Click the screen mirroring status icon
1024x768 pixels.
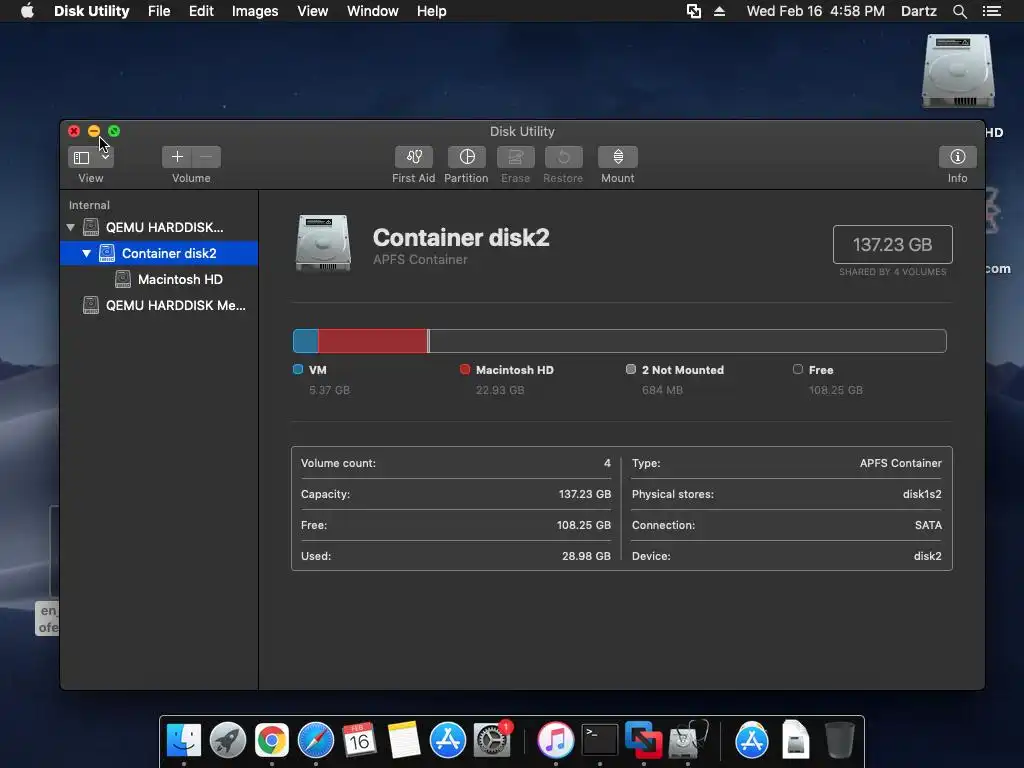click(694, 11)
